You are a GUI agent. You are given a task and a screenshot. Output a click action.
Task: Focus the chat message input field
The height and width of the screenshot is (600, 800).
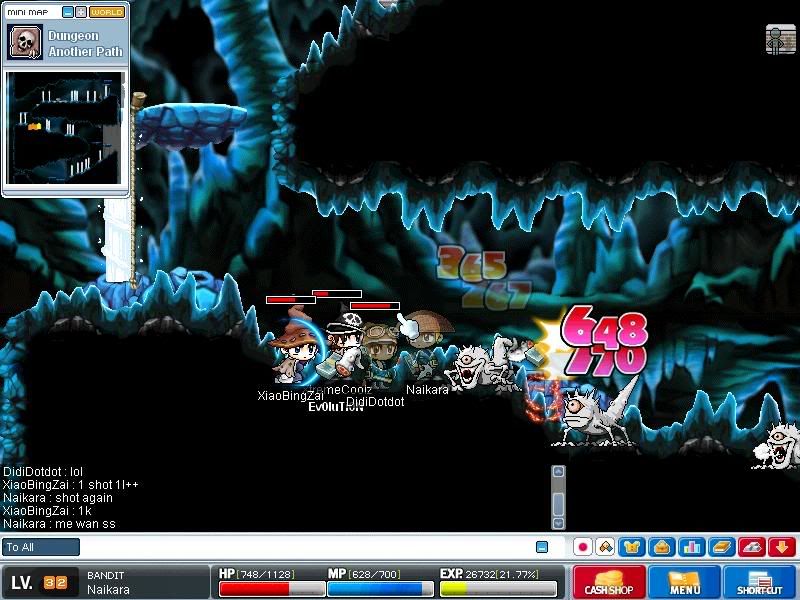pyautogui.click(x=306, y=547)
